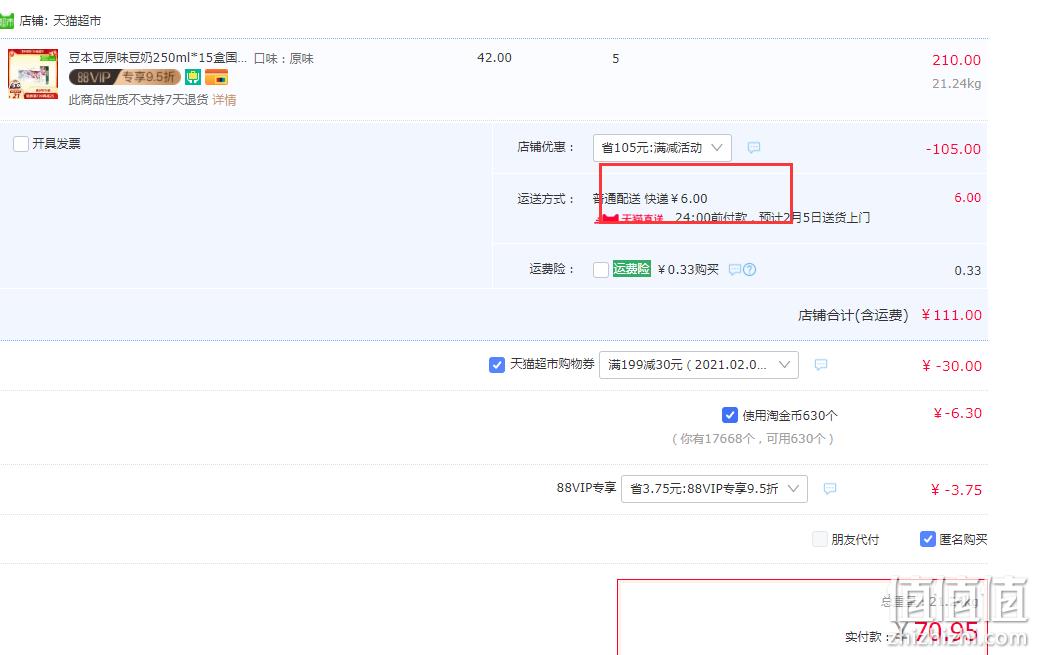Click the 你有17668个，可用630个 coin note
Image resolution: width=1037 pixels, height=655 pixels.
753,439
